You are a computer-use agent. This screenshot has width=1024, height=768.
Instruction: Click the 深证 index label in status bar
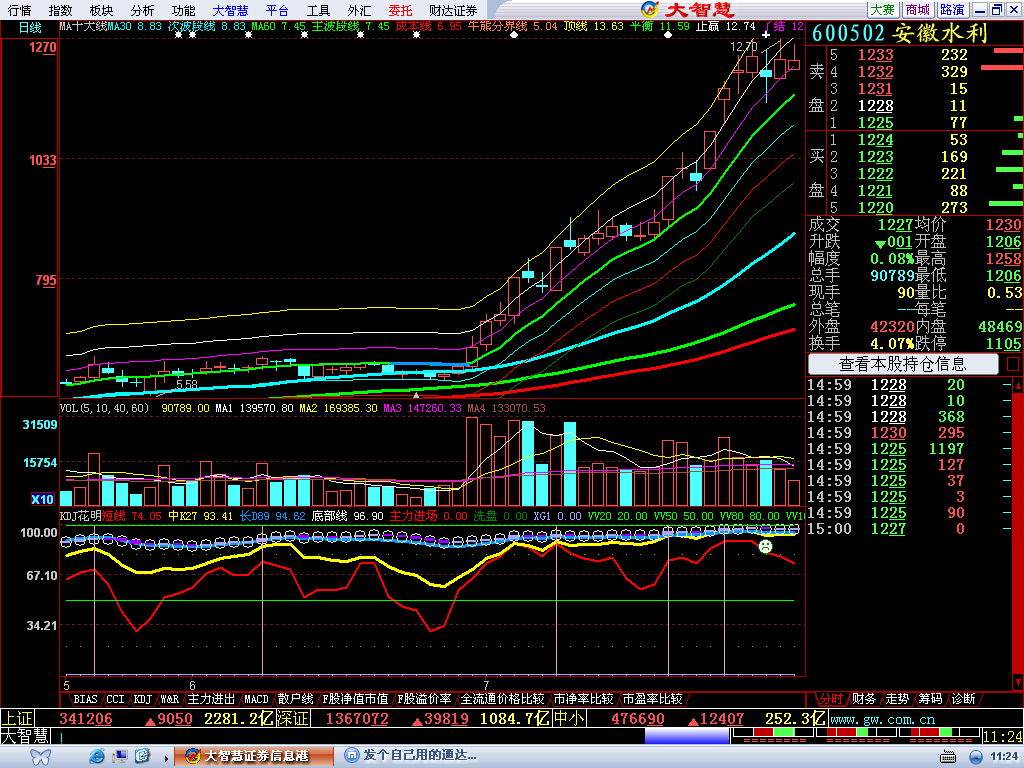tap(292, 719)
